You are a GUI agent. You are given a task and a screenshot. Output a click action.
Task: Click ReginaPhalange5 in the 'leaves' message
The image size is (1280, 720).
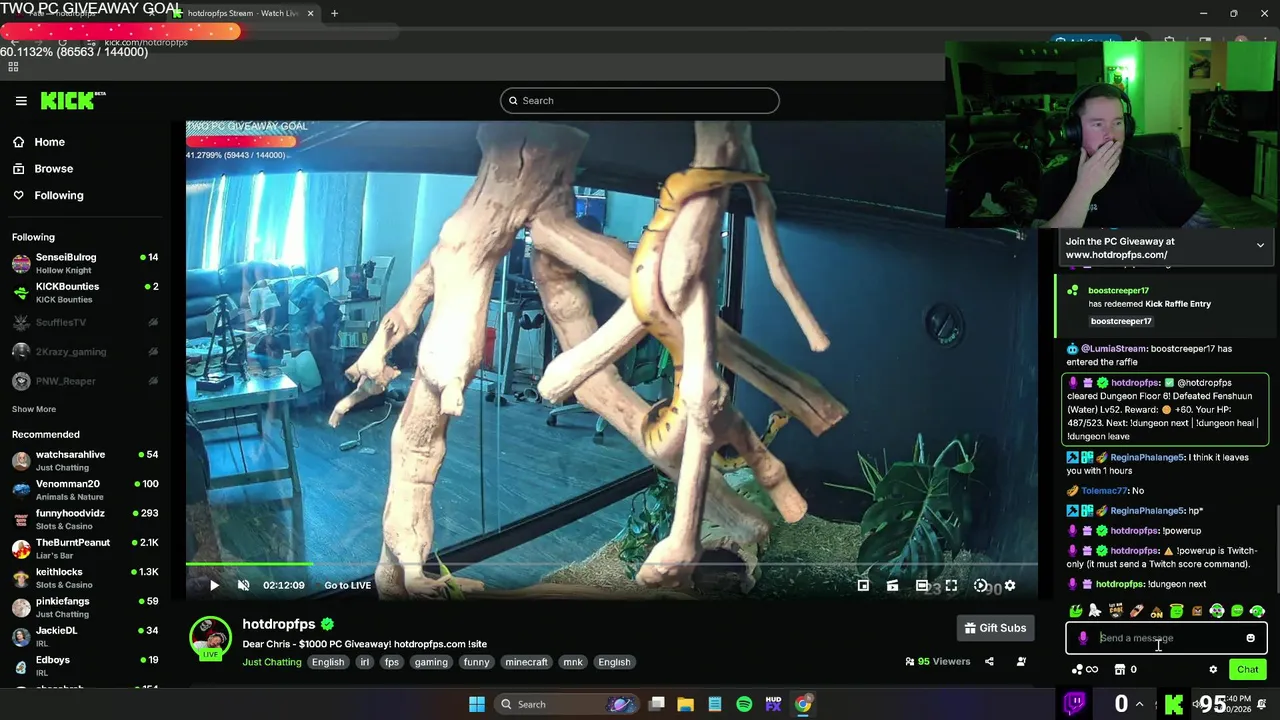(x=1147, y=458)
